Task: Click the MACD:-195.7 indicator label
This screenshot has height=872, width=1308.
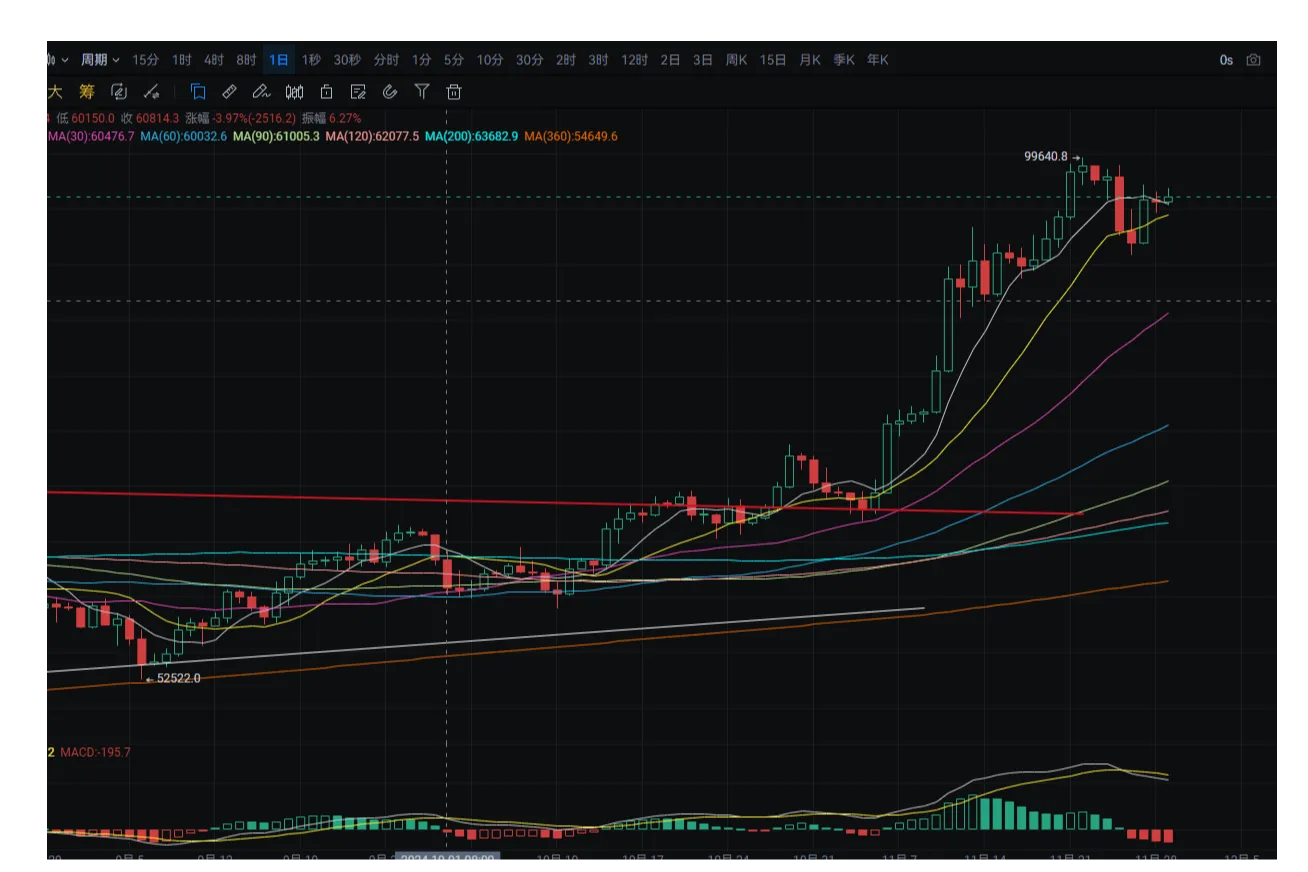Action: click(96, 752)
